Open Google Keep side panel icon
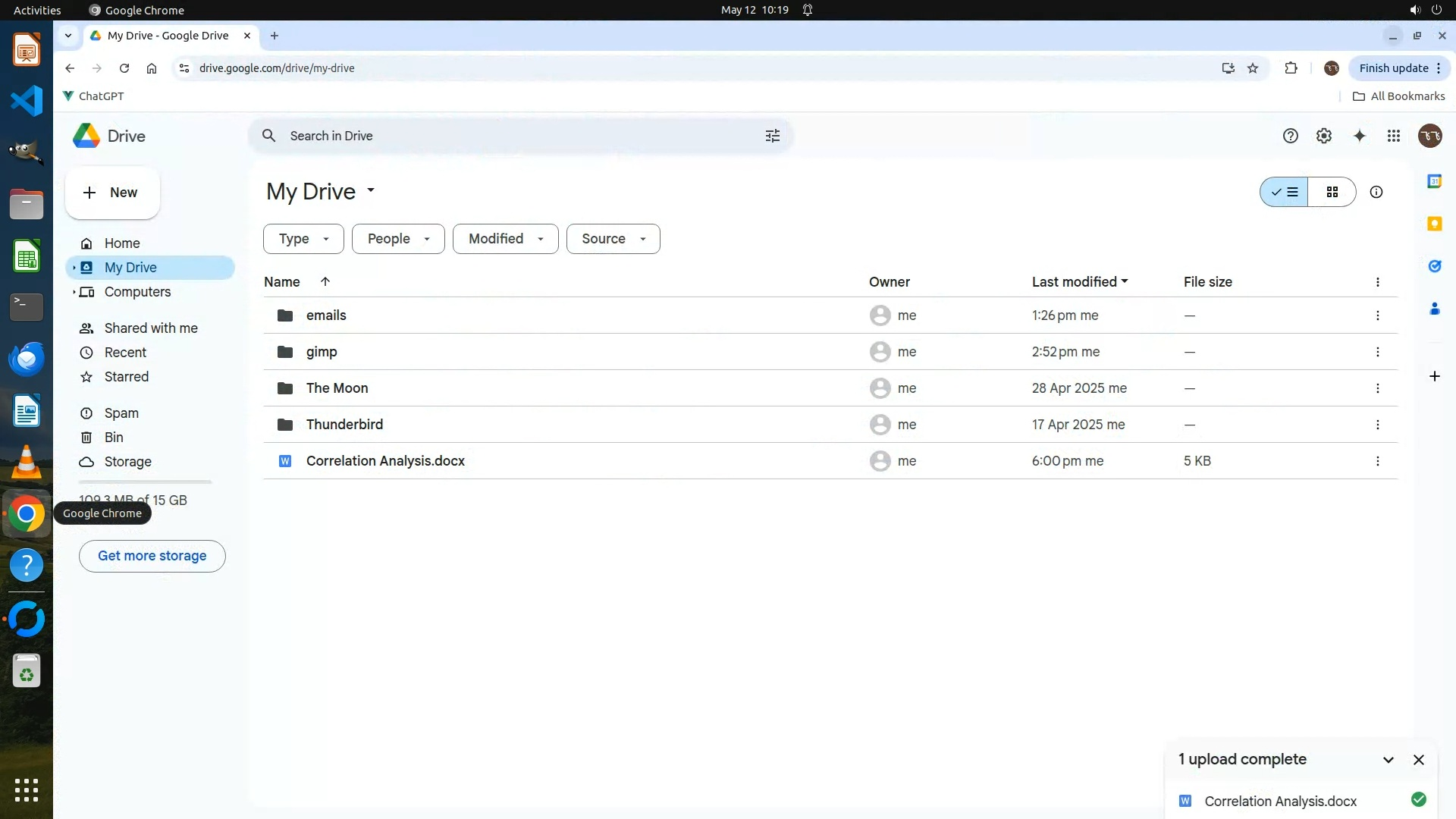The image size is (1456, 819). (x=1434, y=224)
